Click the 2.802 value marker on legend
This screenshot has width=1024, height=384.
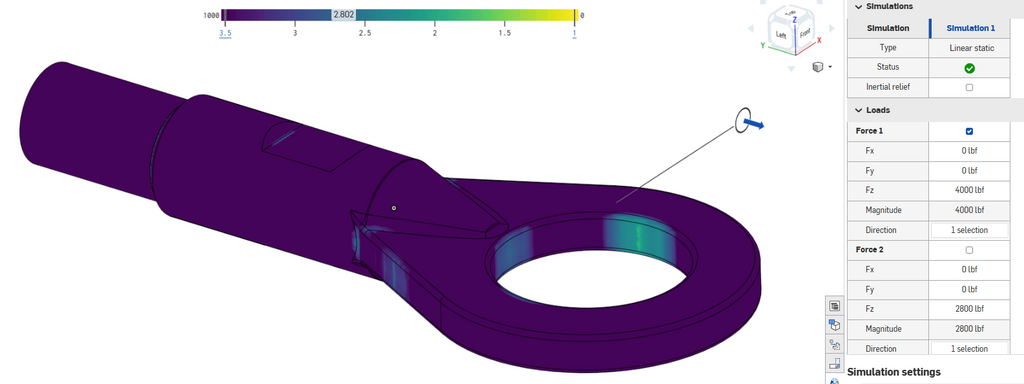tap(344, 14)
